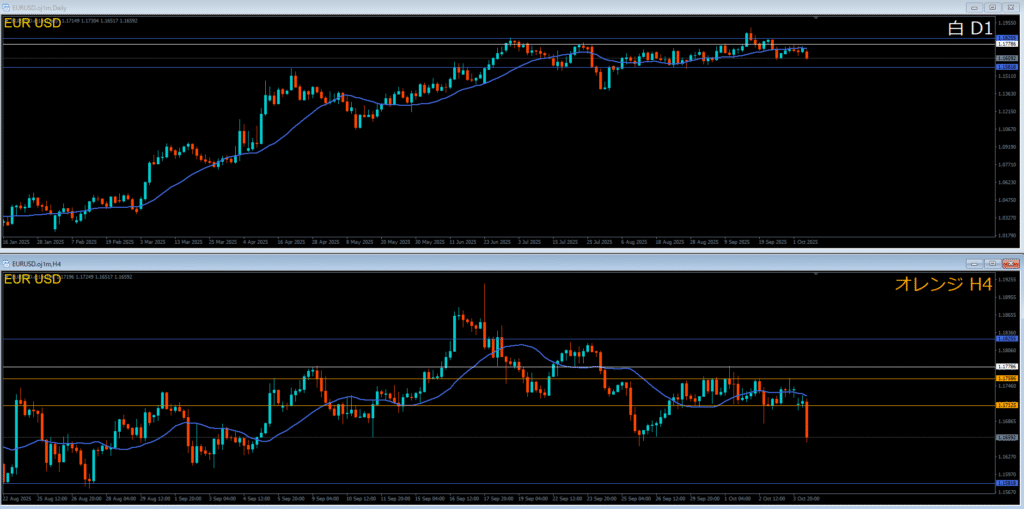Image resolution: width=1024 pixels, height=509 pixels.
Task: Select the blue 1.15818 price tag in Daily chart
Action: click(1006, 67)
